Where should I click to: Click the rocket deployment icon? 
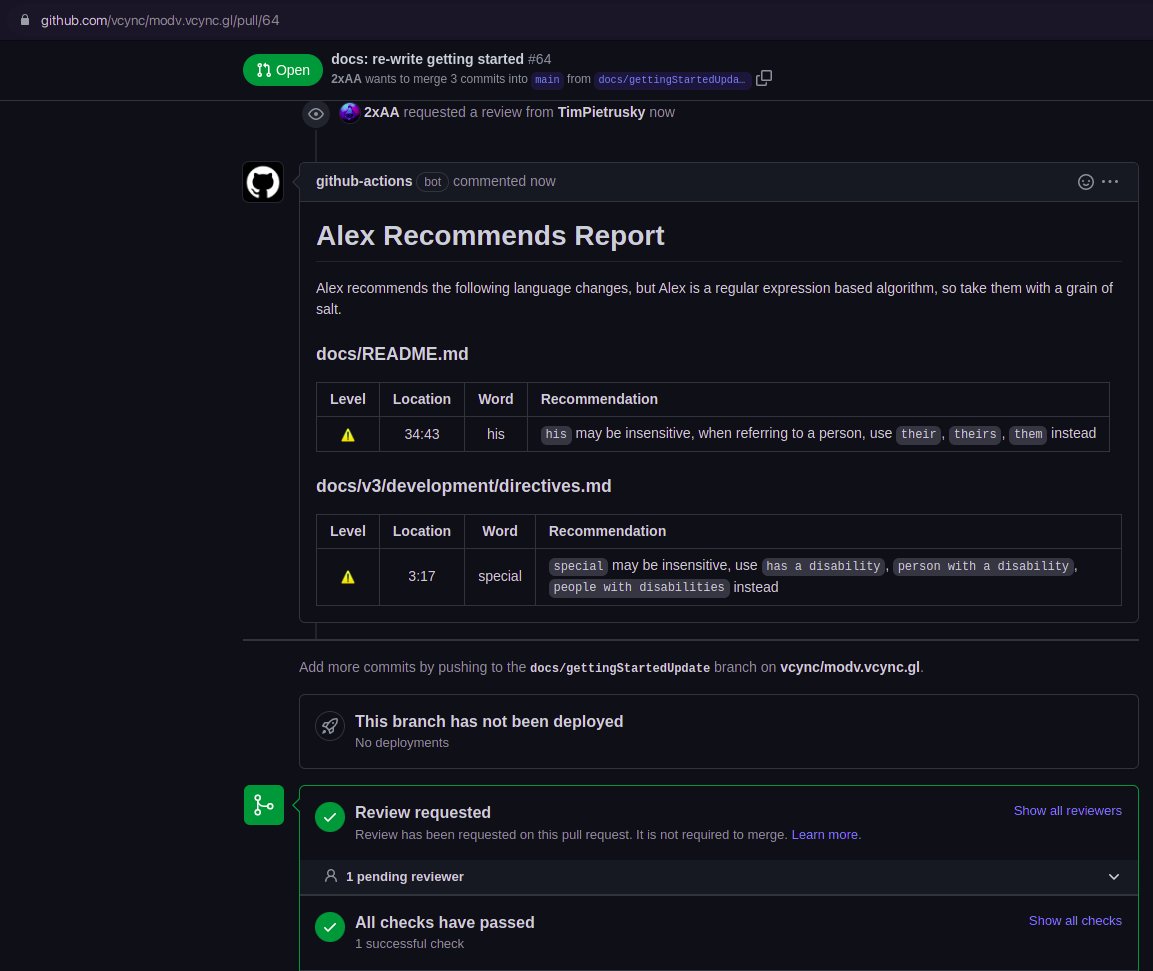(329, 727)
